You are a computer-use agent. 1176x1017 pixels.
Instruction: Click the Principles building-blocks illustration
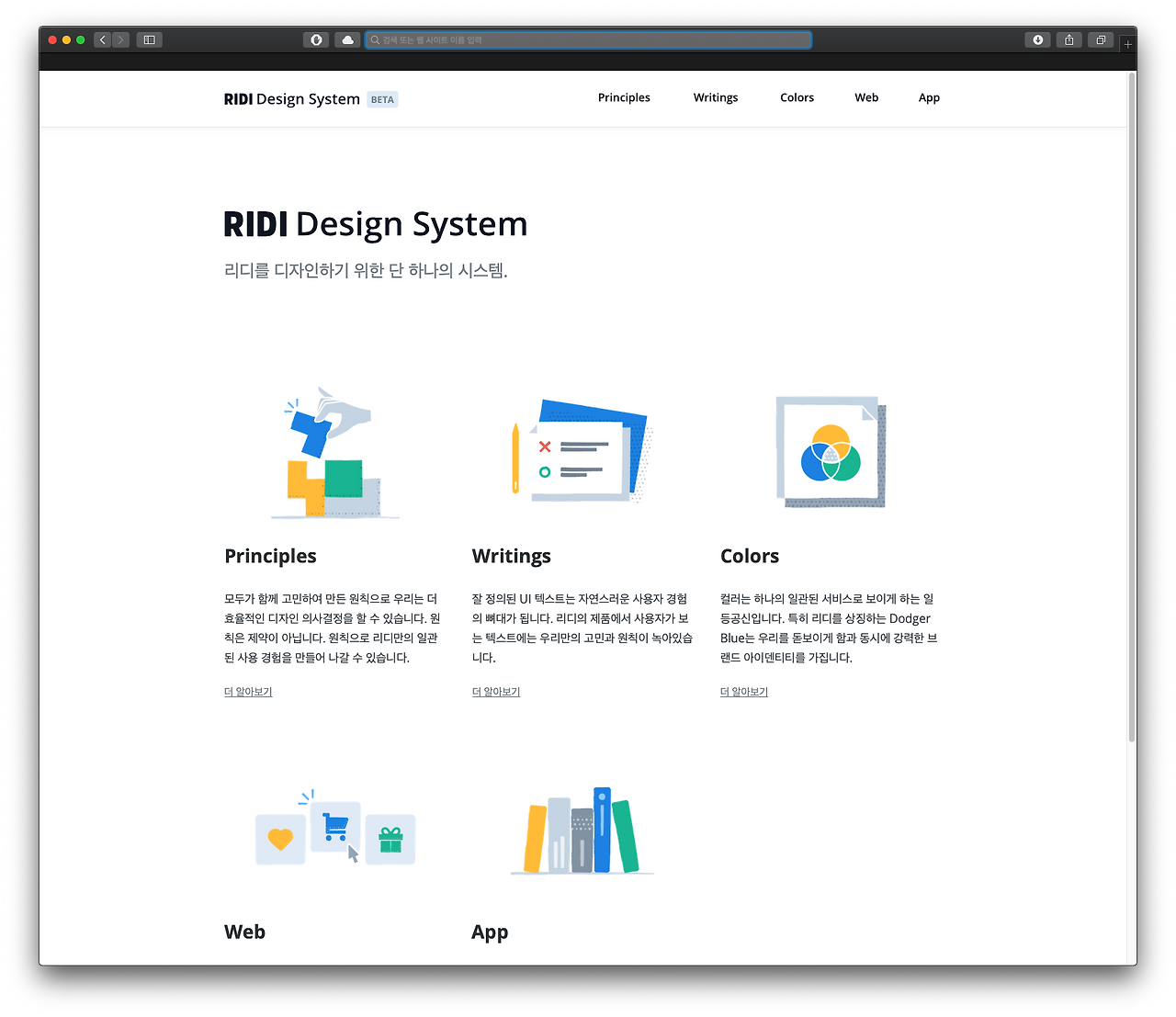(334, 453)
